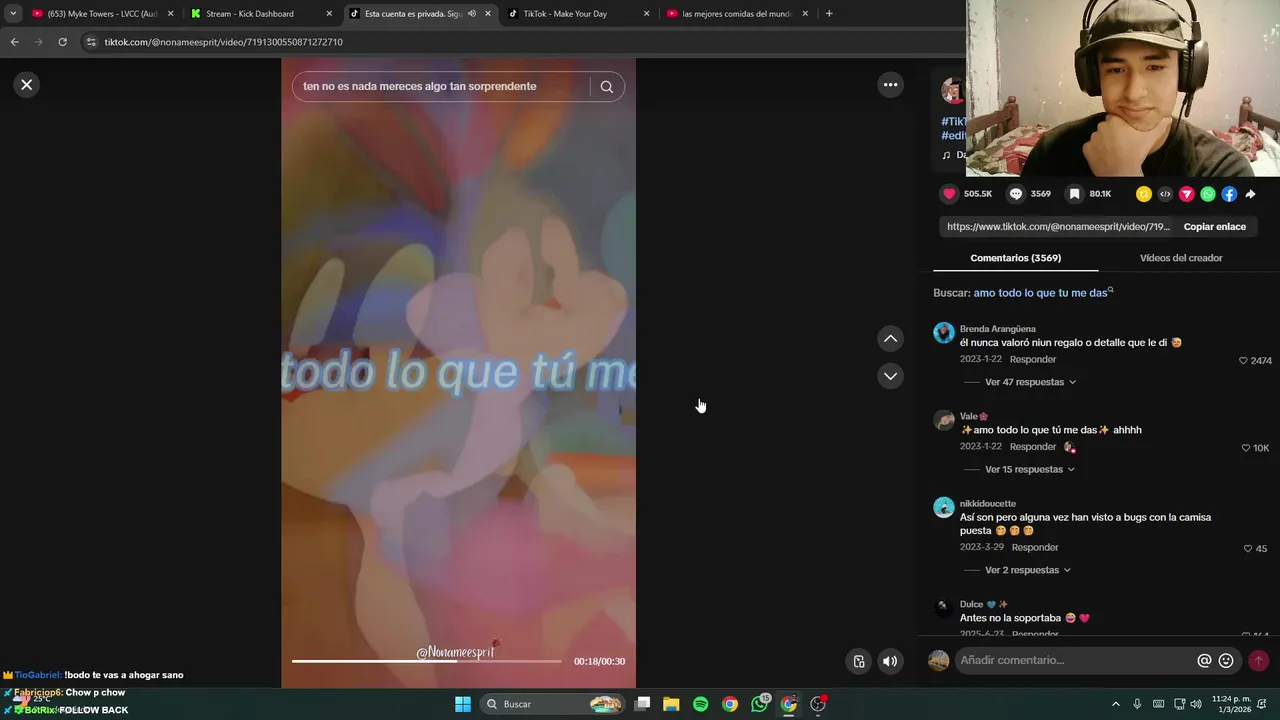Open Brenda Arangüena's profile avatar
The image size is (1280, 720).
click(x=943, y=333)
